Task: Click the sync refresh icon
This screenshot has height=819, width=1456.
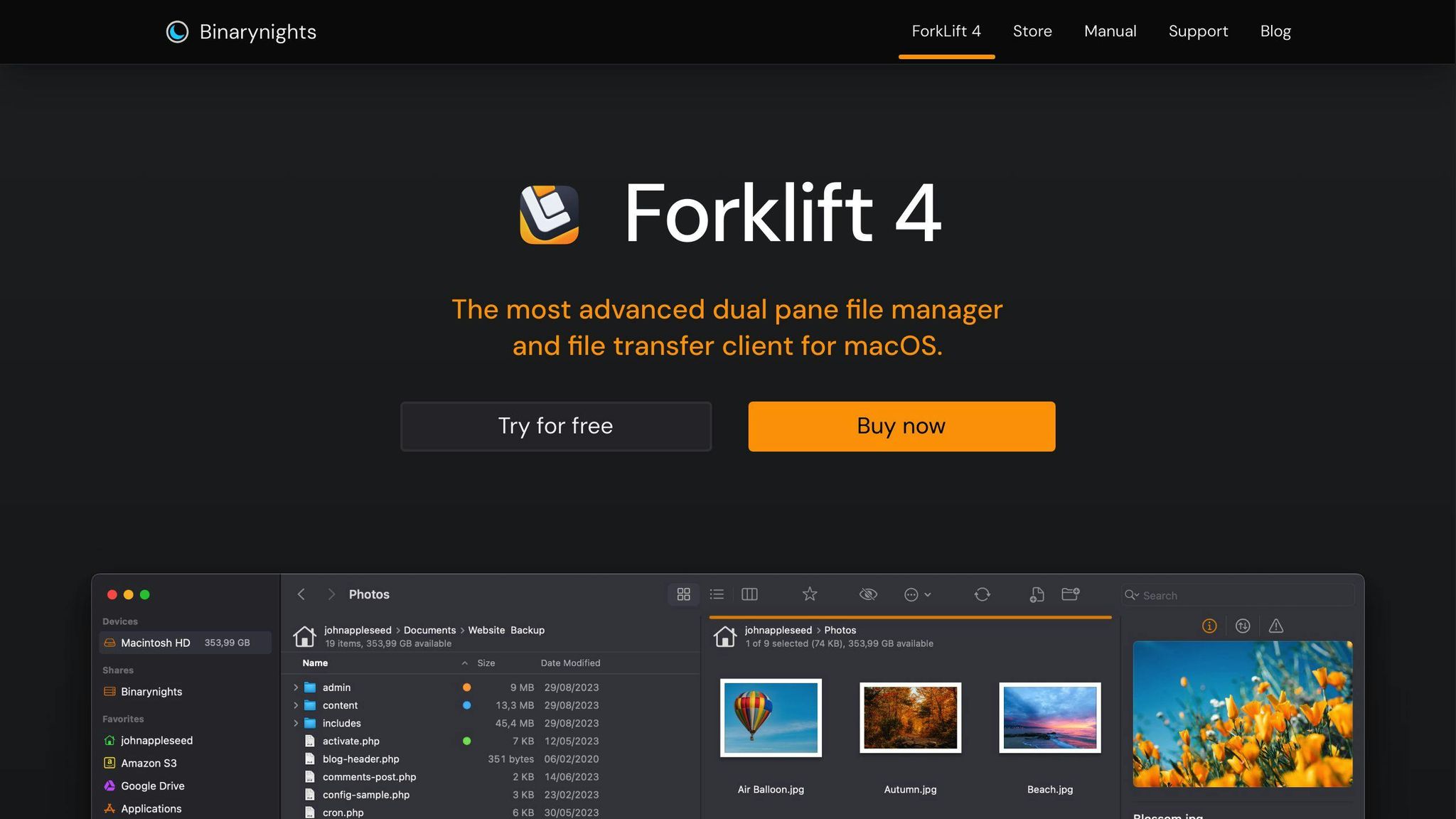Action: 982,594
